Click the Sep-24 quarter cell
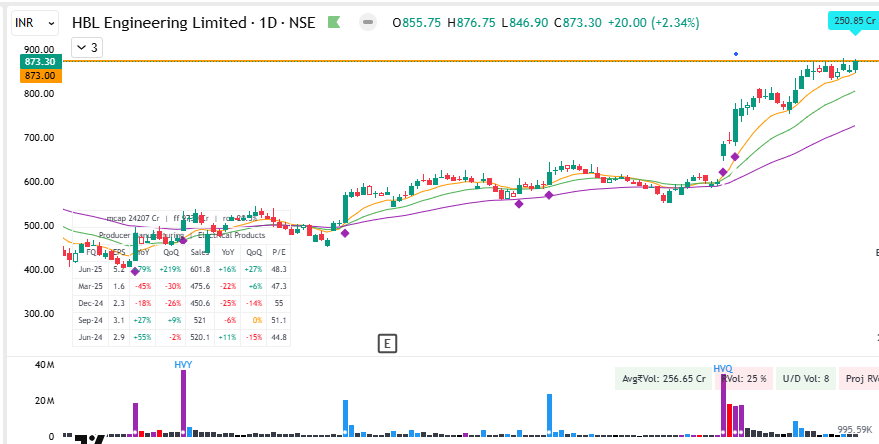 (90, 321)
